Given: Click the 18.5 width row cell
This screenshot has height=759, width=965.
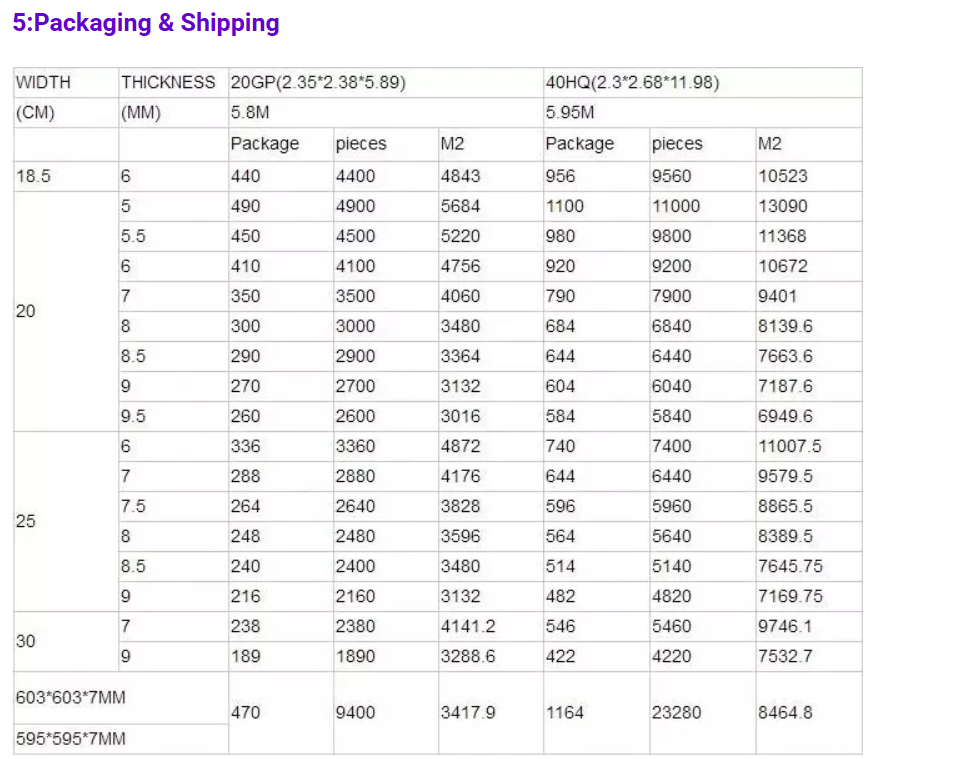Looking at the screenshot, I should (66, 176).
